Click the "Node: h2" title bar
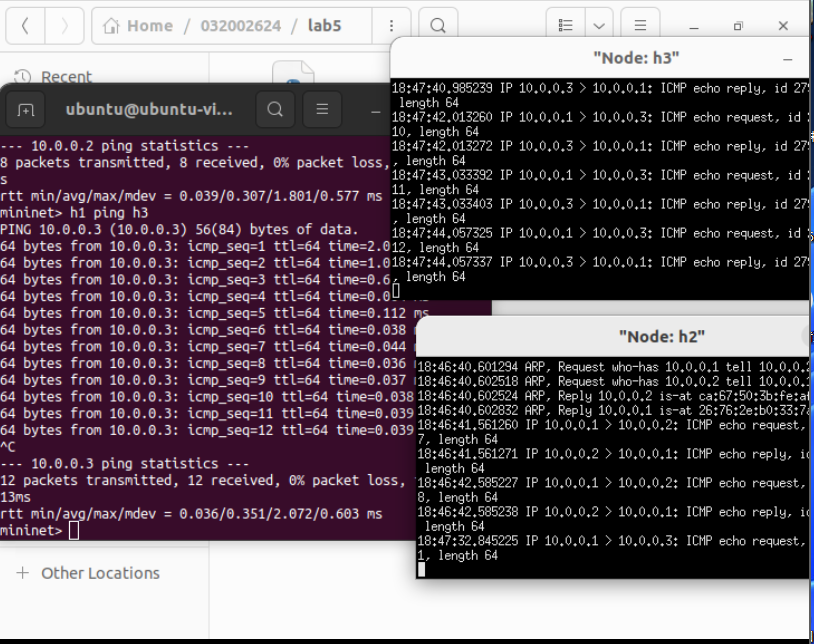Image resolution: width=814 pixels, height=644 pixels. pos(662,337)
